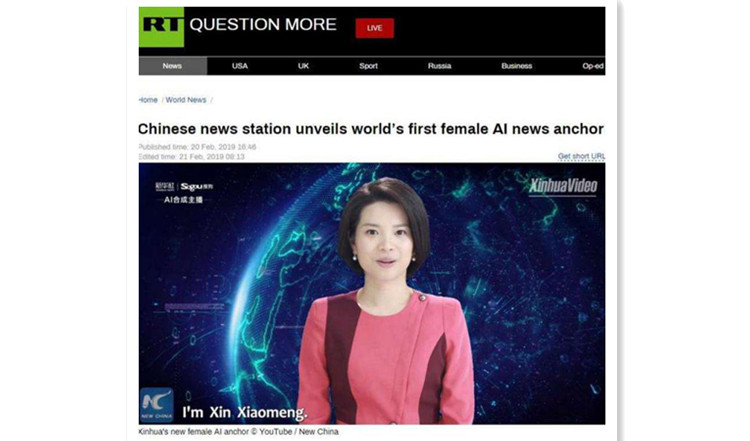750x441 pixels.
Task: Navigate to the Business section
Action: coord(517,66)
